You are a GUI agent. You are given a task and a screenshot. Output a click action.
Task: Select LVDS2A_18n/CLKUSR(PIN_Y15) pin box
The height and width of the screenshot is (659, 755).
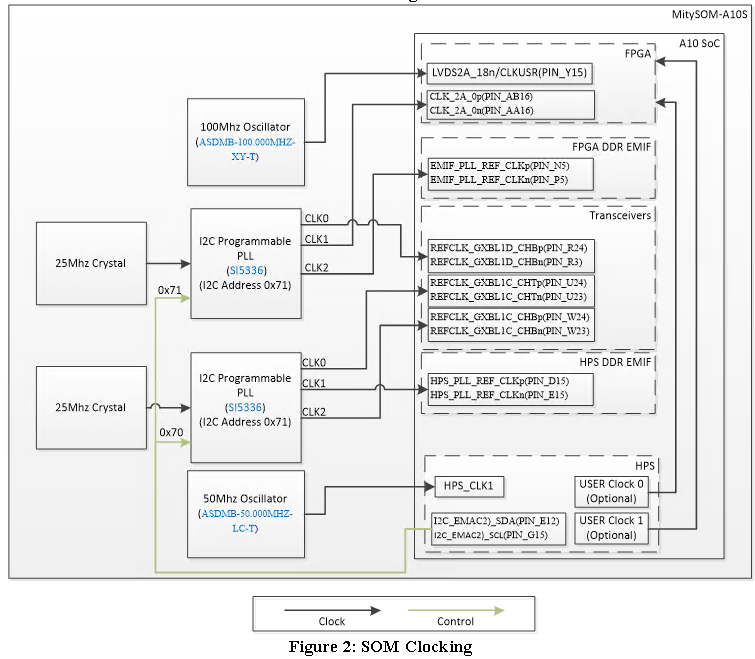(x=509, y=73)
